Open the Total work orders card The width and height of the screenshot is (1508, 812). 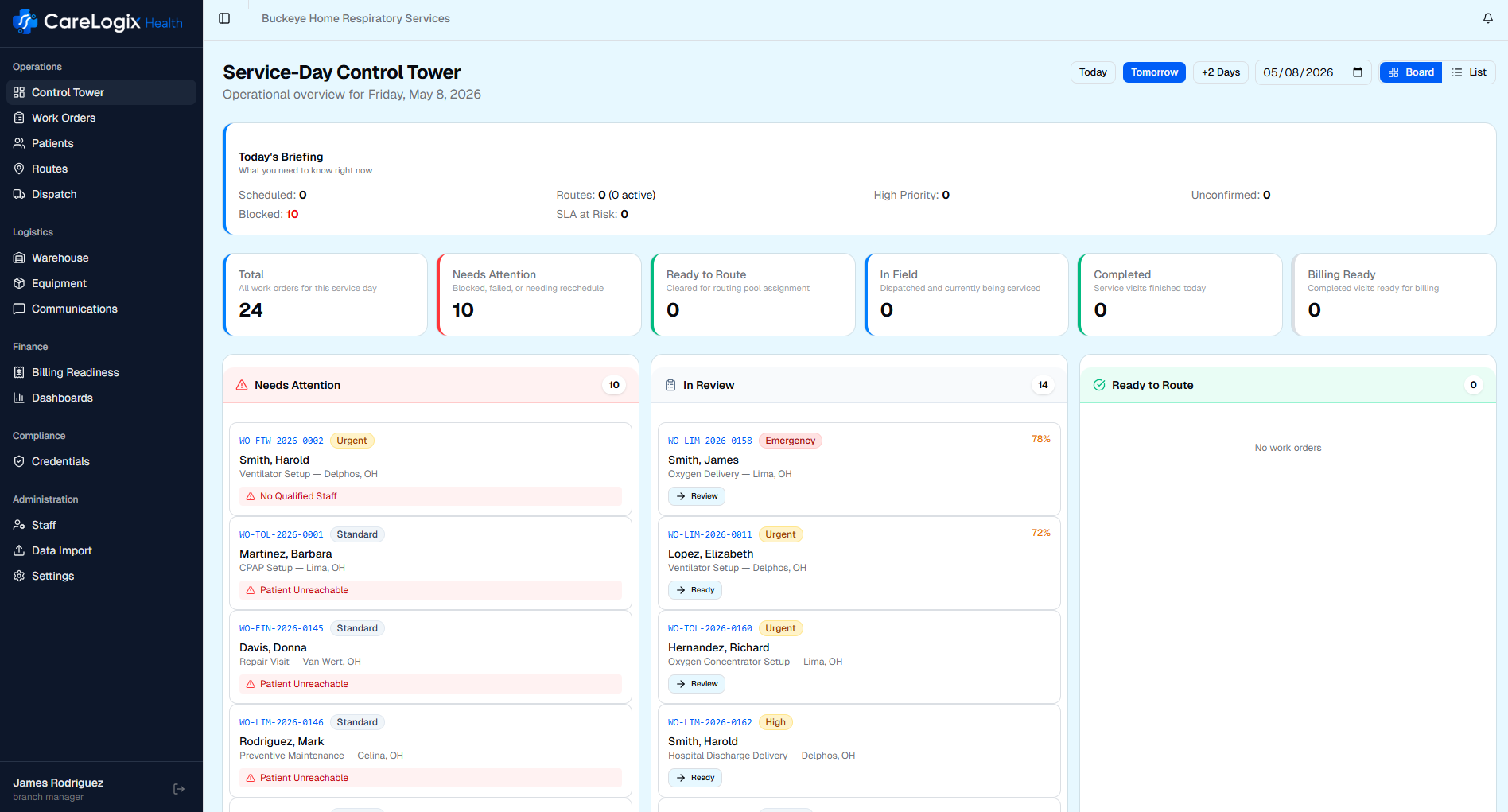325,294
